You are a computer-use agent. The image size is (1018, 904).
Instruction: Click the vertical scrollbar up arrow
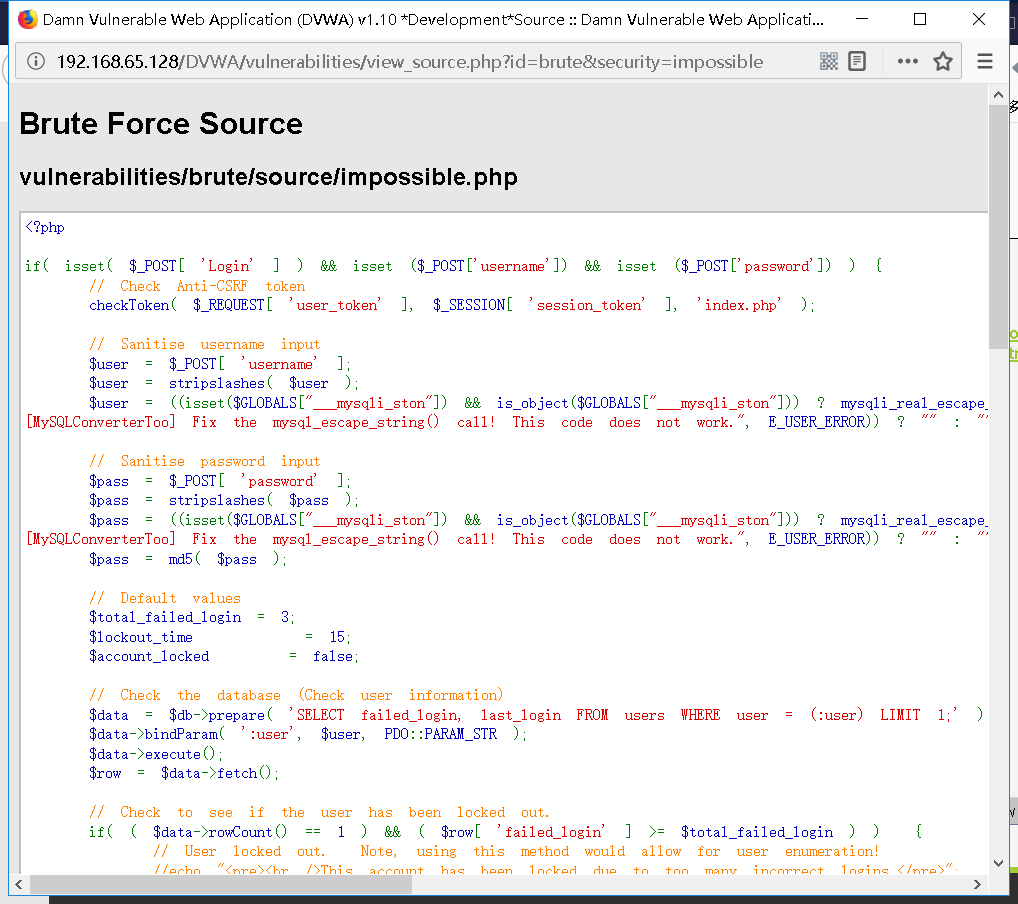coord(998,95)
